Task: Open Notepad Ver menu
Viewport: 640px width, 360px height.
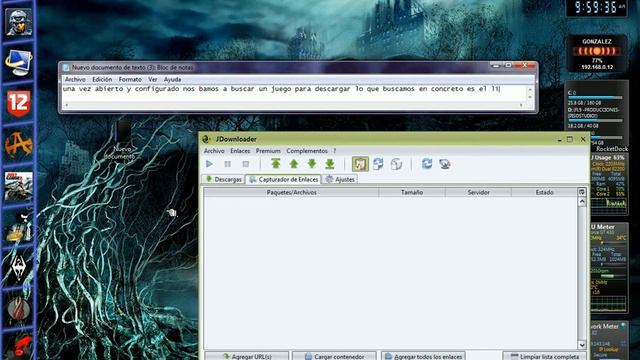Action: 153,80
